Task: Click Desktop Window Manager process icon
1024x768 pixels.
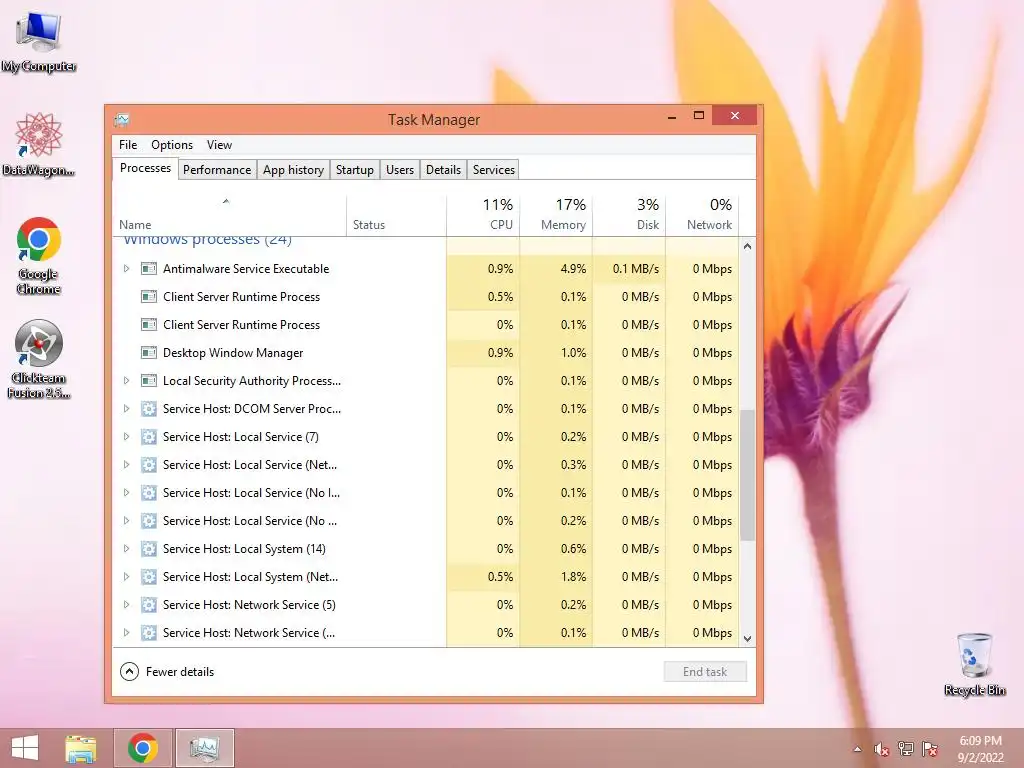Action: tap(149, 353)
